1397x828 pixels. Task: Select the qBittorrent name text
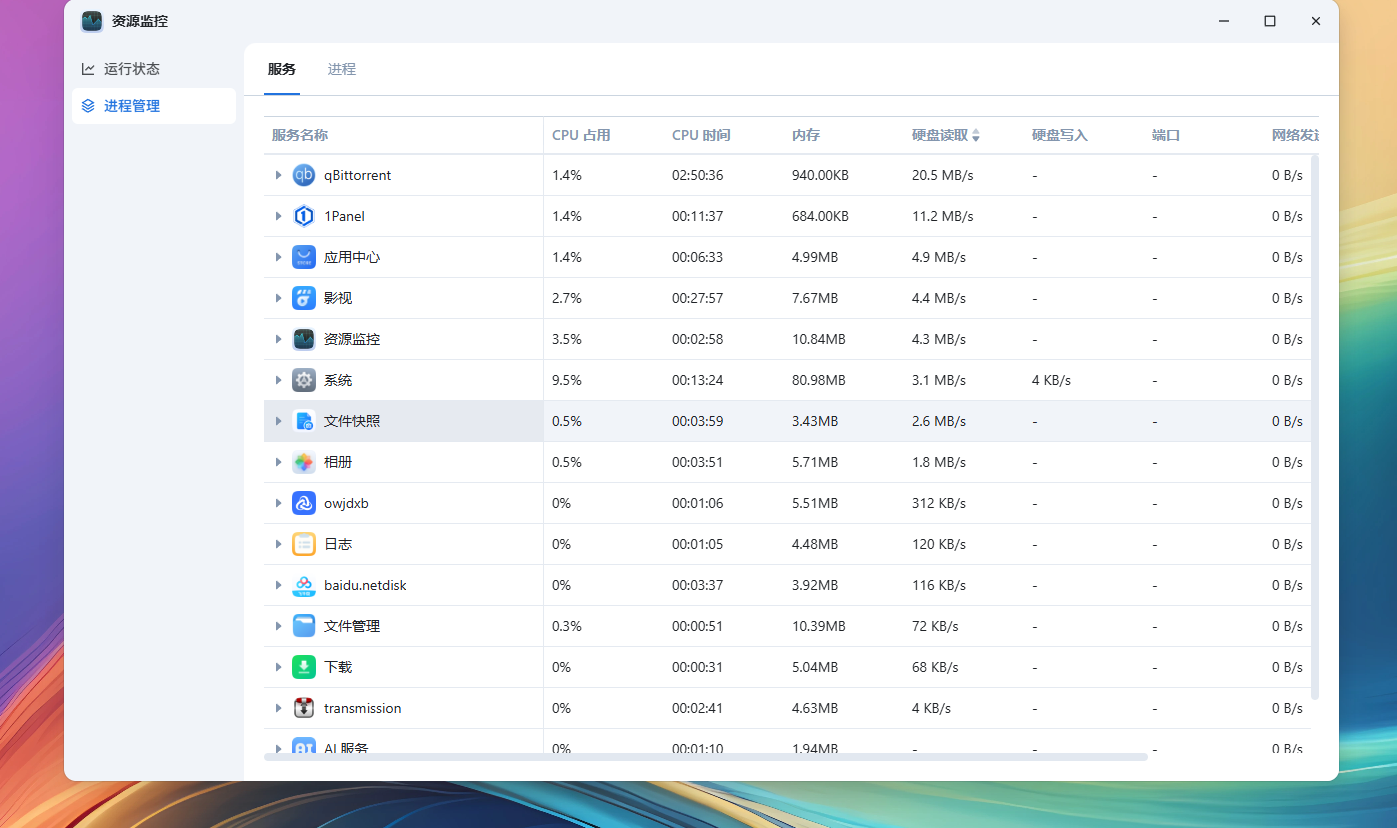pos(357,175)
